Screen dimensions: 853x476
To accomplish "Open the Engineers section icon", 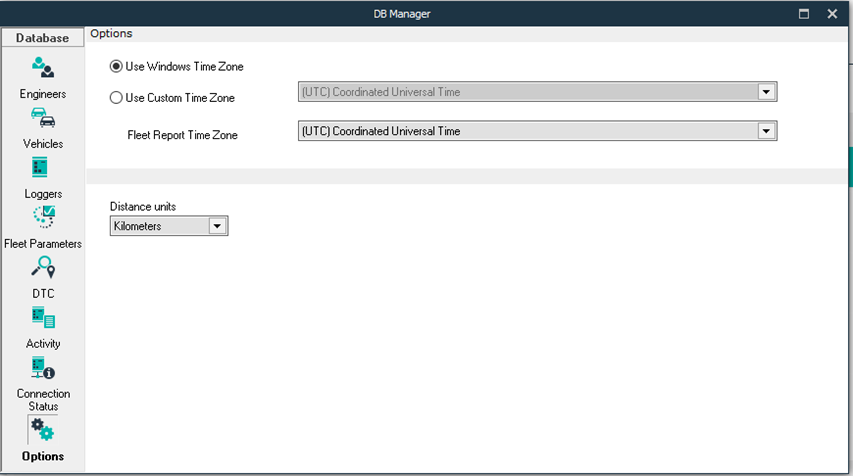I will tap(43, 68).
